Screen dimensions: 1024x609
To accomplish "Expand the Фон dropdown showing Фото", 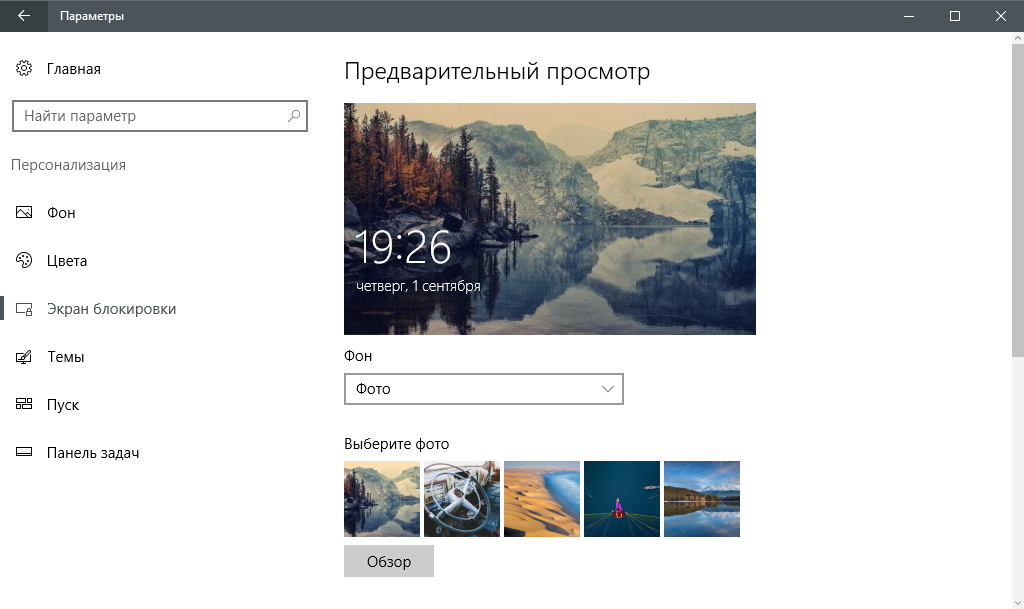I will pyautogui.click(x=484, y=389).
